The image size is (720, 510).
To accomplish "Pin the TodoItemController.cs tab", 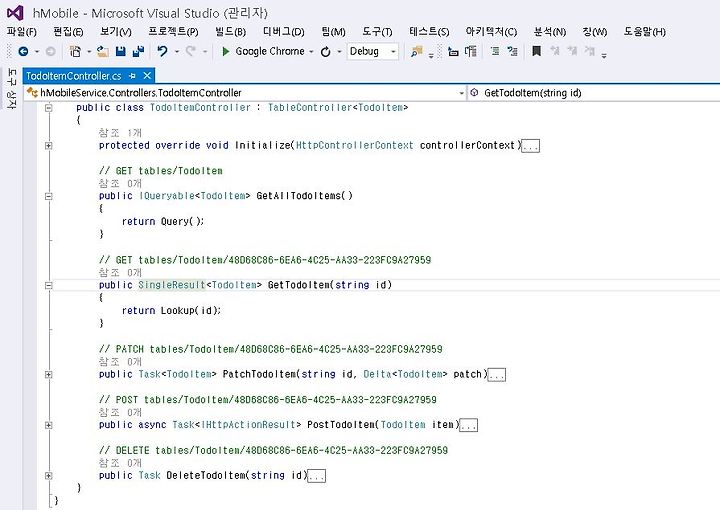I will click(133, 76).
